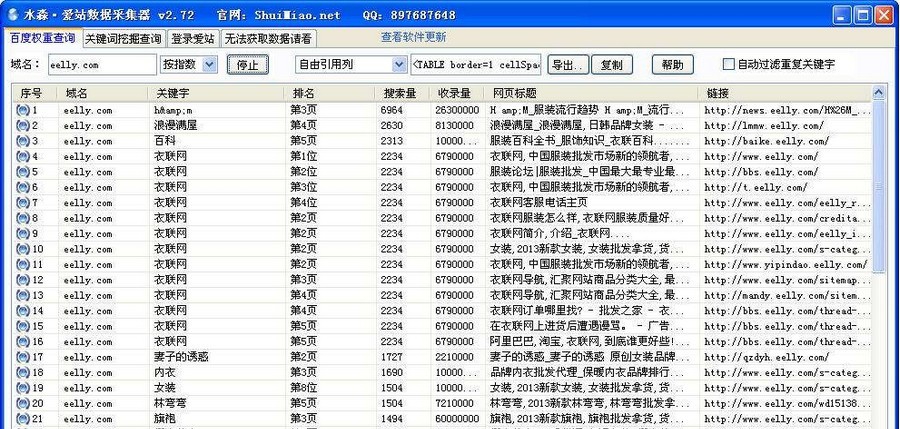Click the globe icon in row 12
The image size is (900, 429).
[22, 280]
